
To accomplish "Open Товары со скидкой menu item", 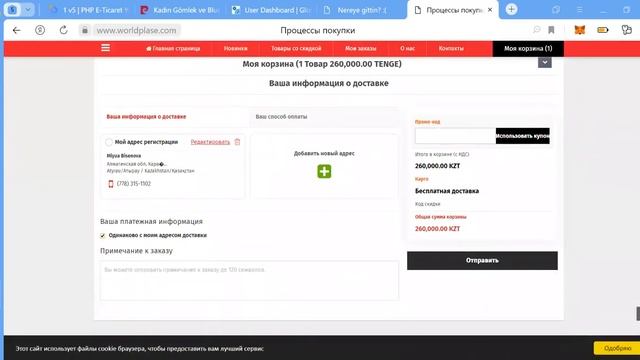I will 296,49.
